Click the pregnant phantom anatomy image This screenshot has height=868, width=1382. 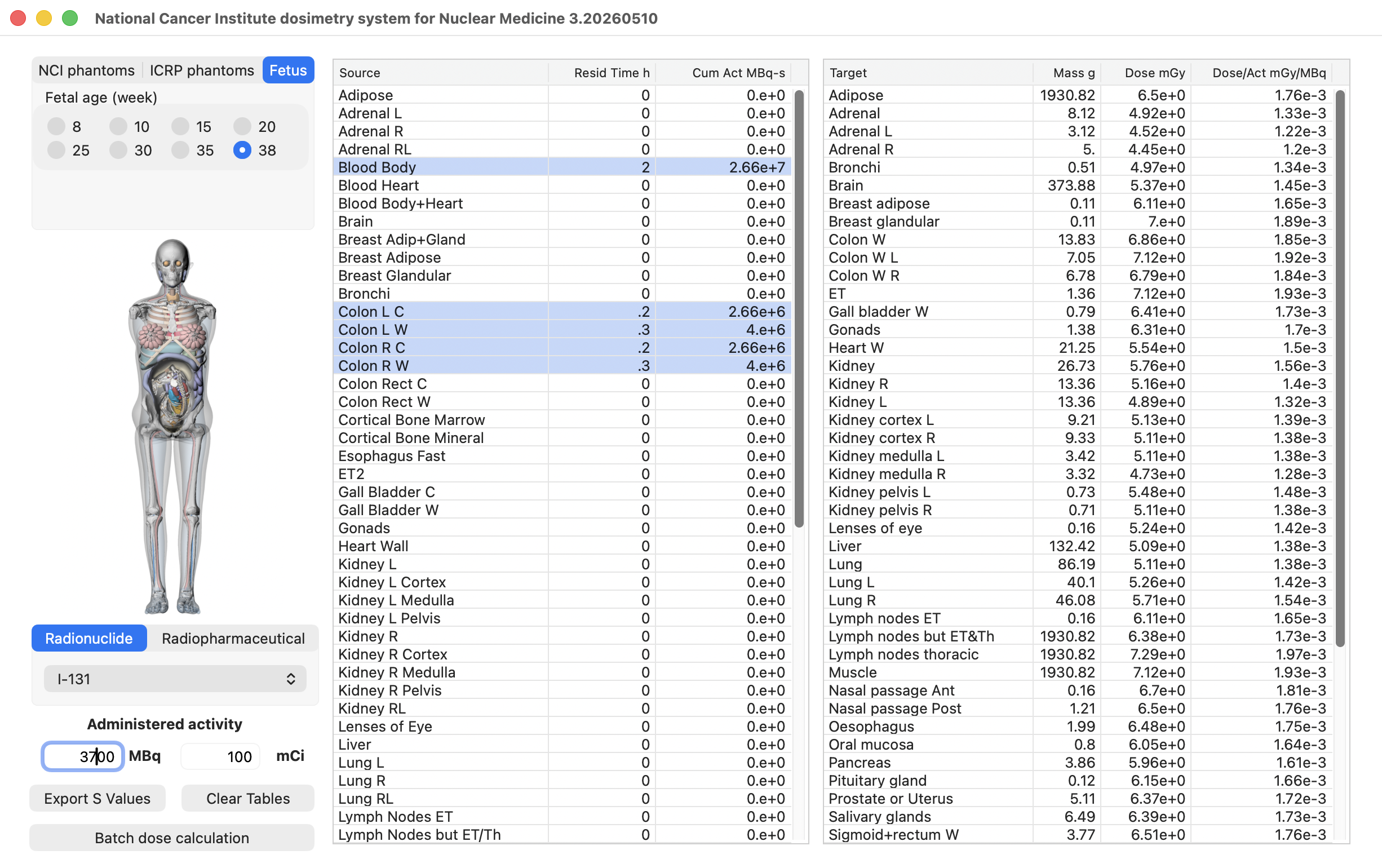(x=172, y=426)
